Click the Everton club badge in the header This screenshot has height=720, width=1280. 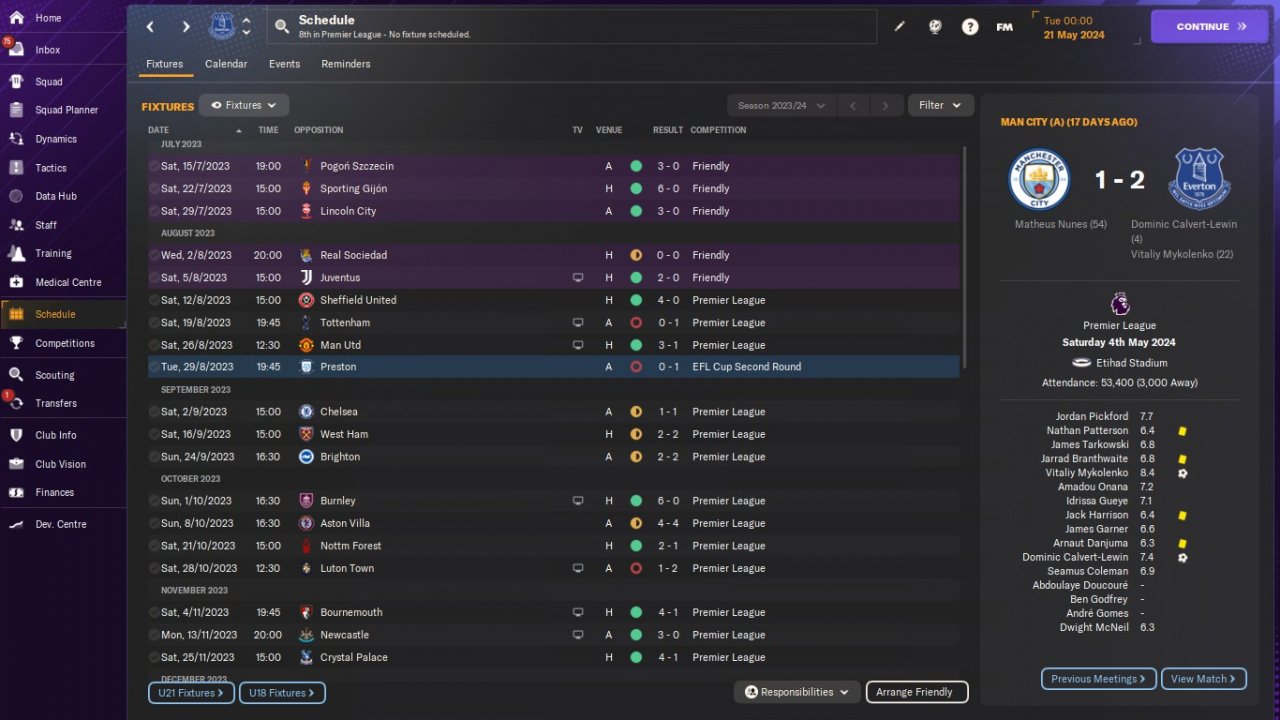(x=222, y=26)
